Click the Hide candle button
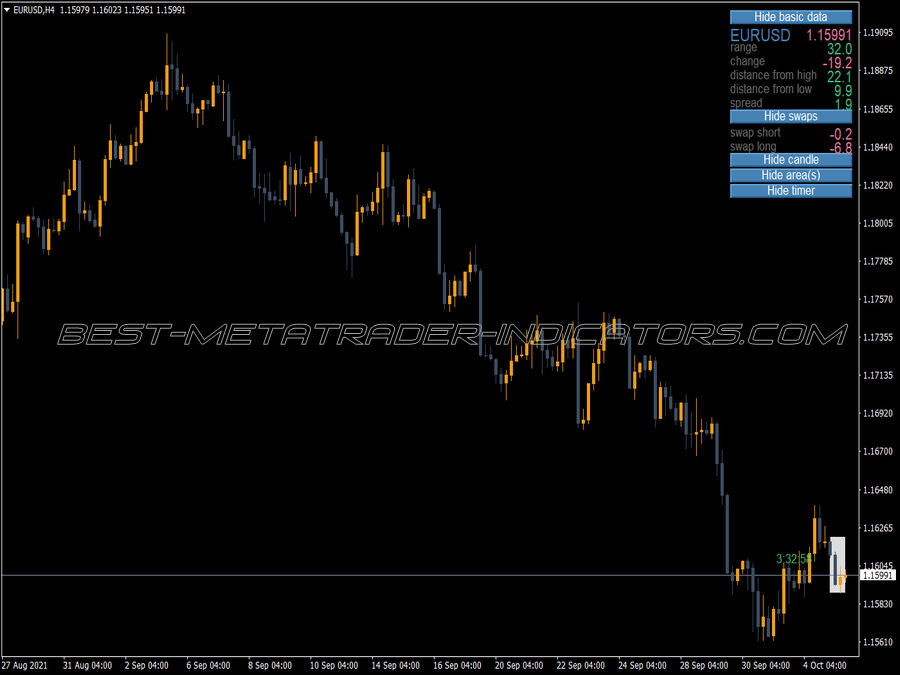The height and width of the screenshot is (675, 900). coord(790,160)
